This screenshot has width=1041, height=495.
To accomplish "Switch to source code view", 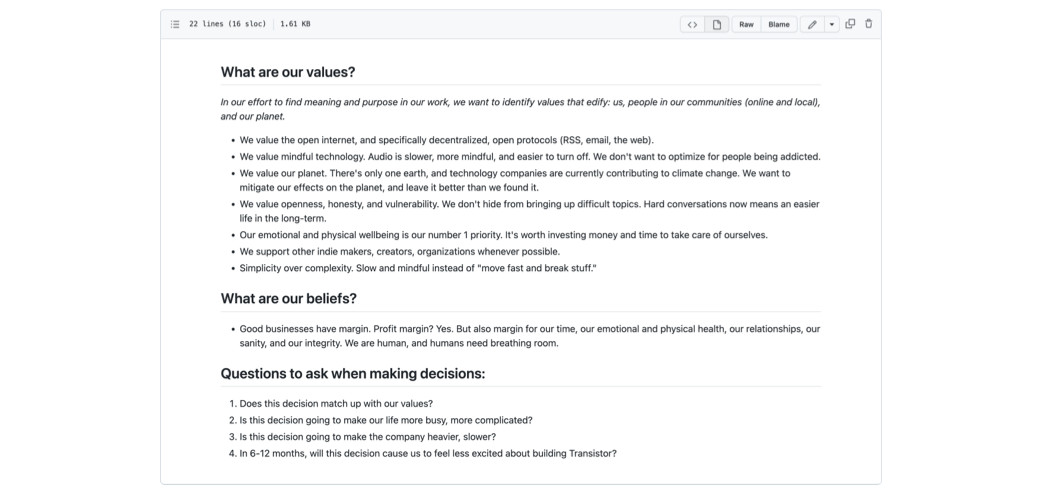I will 692,24.
